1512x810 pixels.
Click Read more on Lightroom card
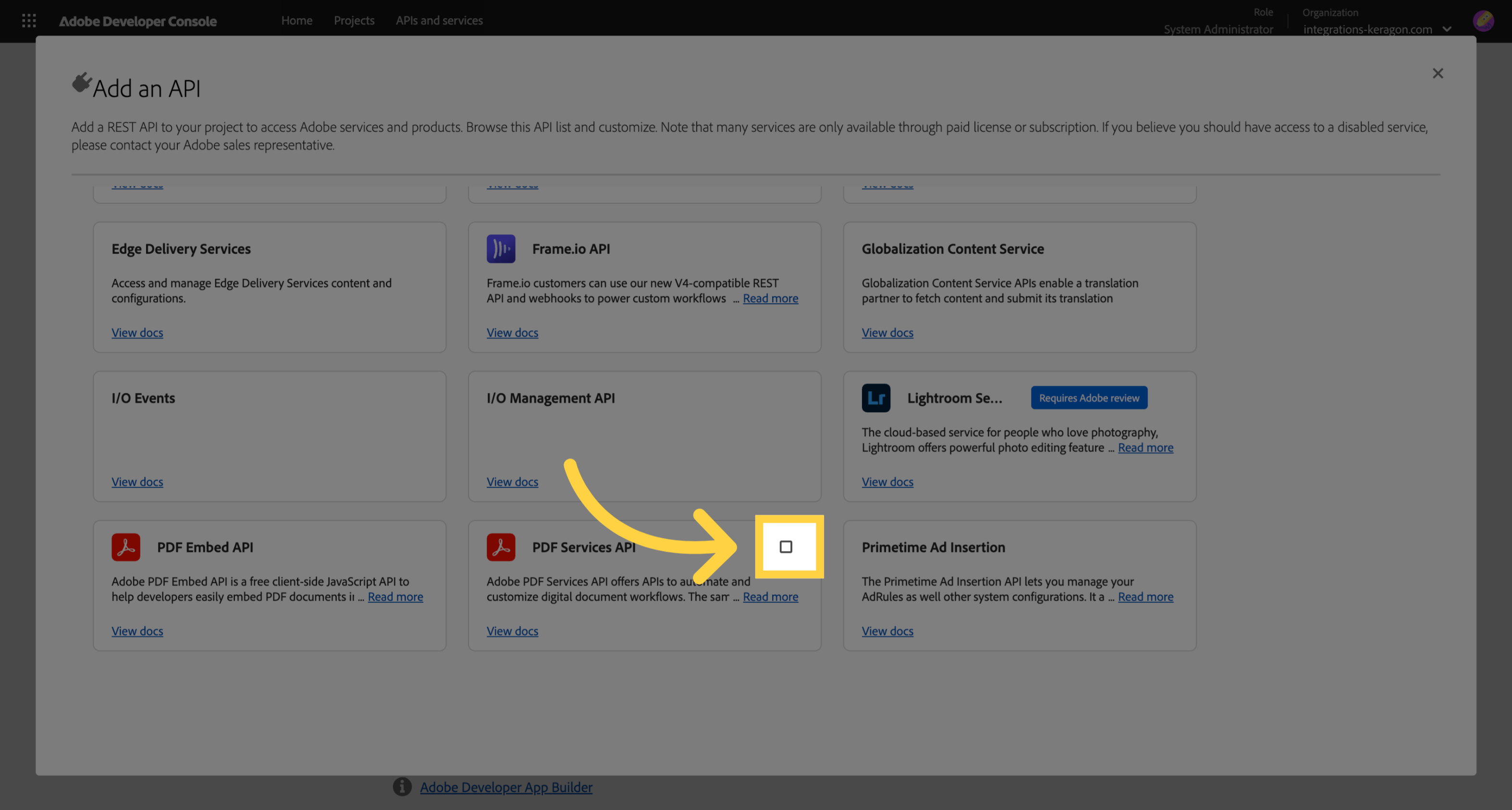pyautogui.click(x=1145, y=447)
